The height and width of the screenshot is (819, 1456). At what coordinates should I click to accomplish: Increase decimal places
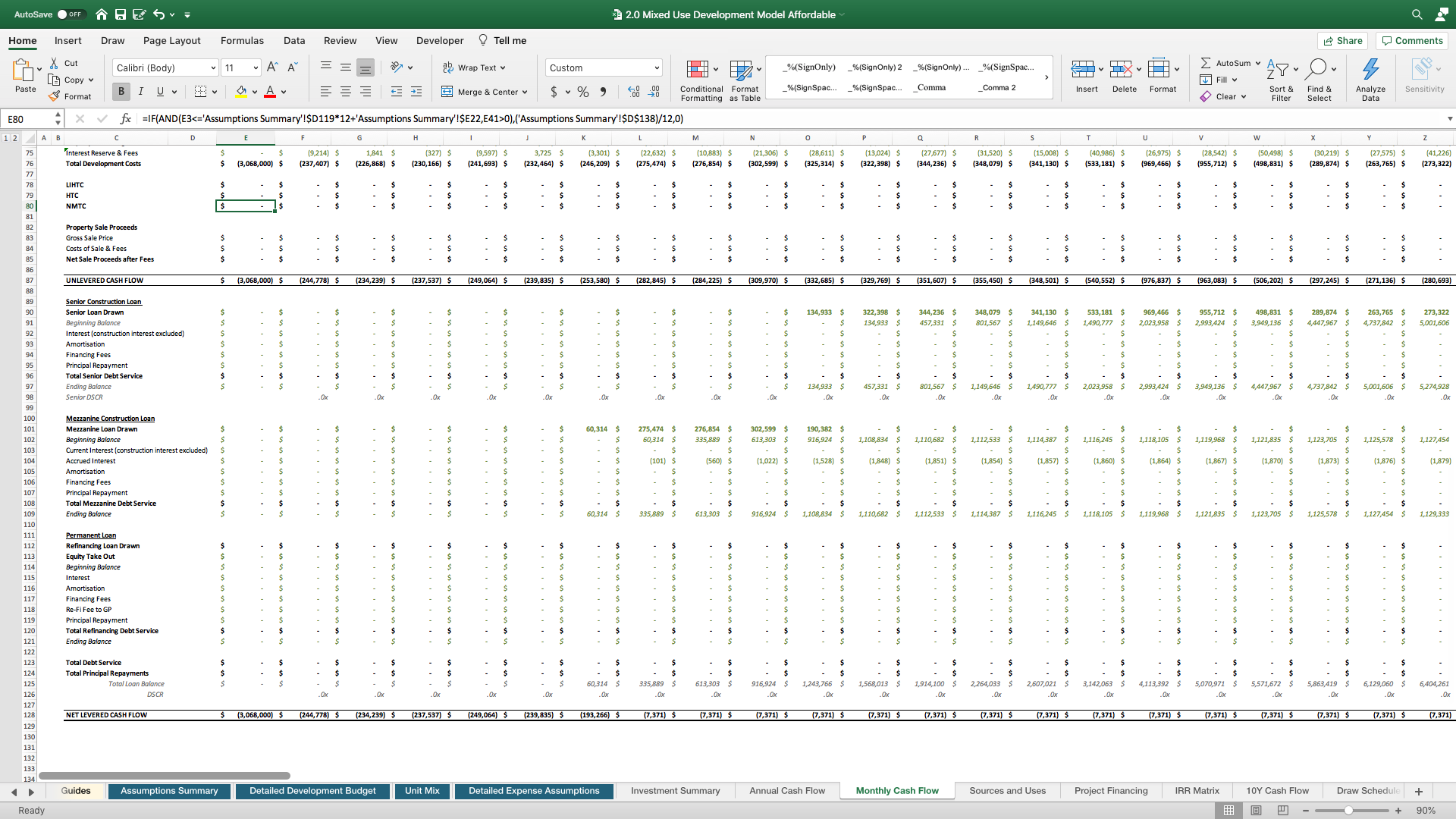point(634,92)
